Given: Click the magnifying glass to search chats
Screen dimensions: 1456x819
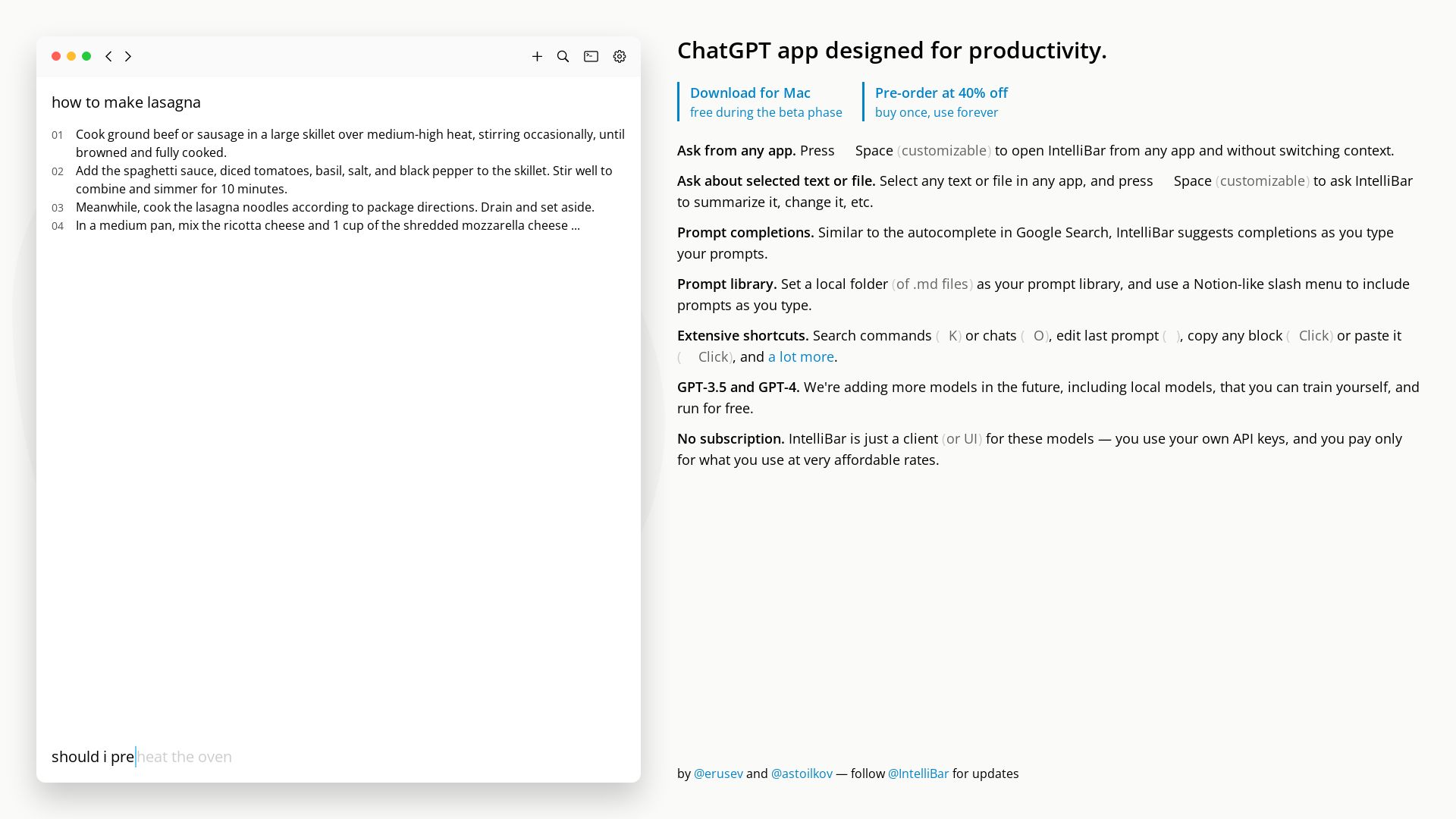Looking at the screenshot, I should click(563, 56).
